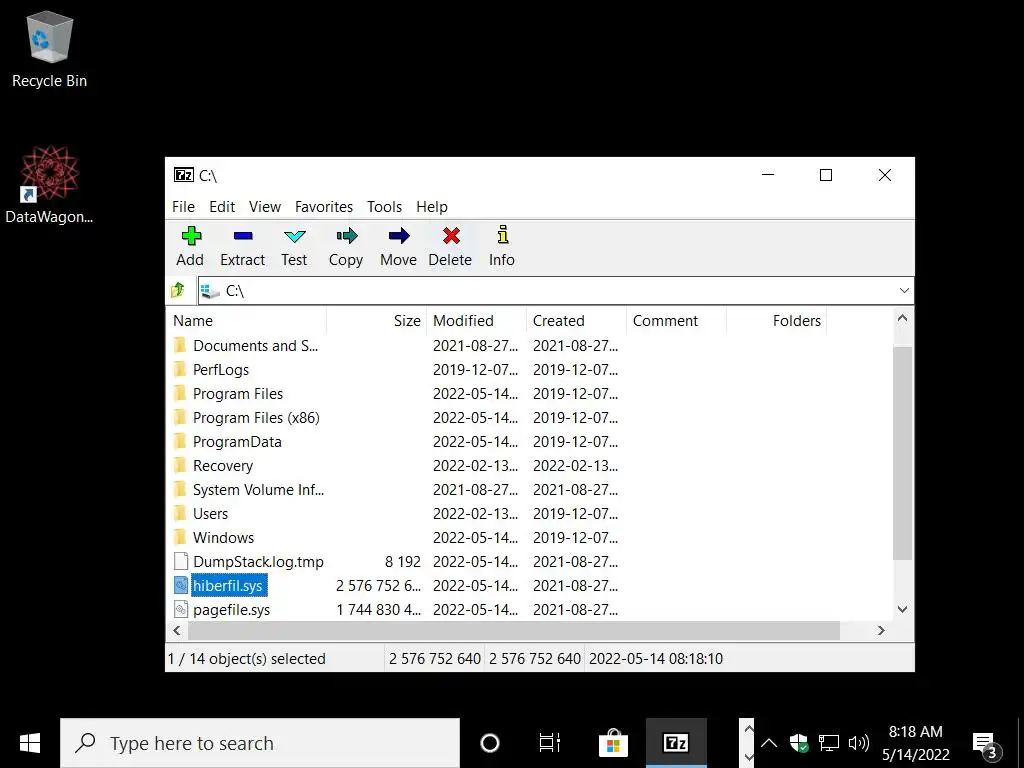Select the pagefile.sys file
The width and height of the screenshot is (1024, 768).
[222, 610]
